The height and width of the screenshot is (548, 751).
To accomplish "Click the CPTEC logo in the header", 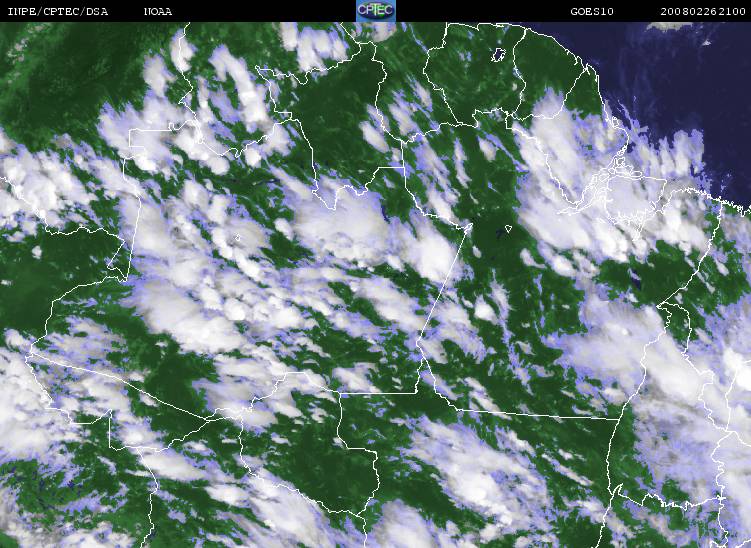I will pyautogui.click(x=376, y=11).
